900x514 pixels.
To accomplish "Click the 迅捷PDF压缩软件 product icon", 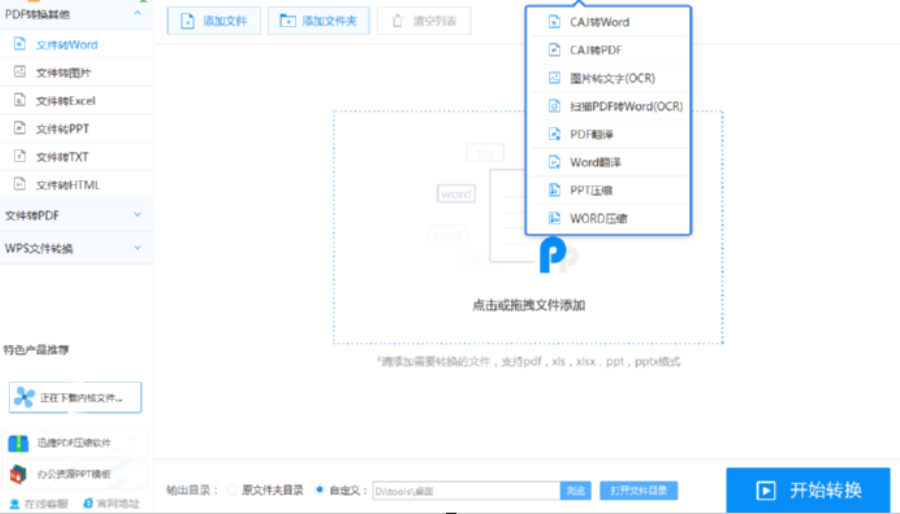I will tap(18, 443).
